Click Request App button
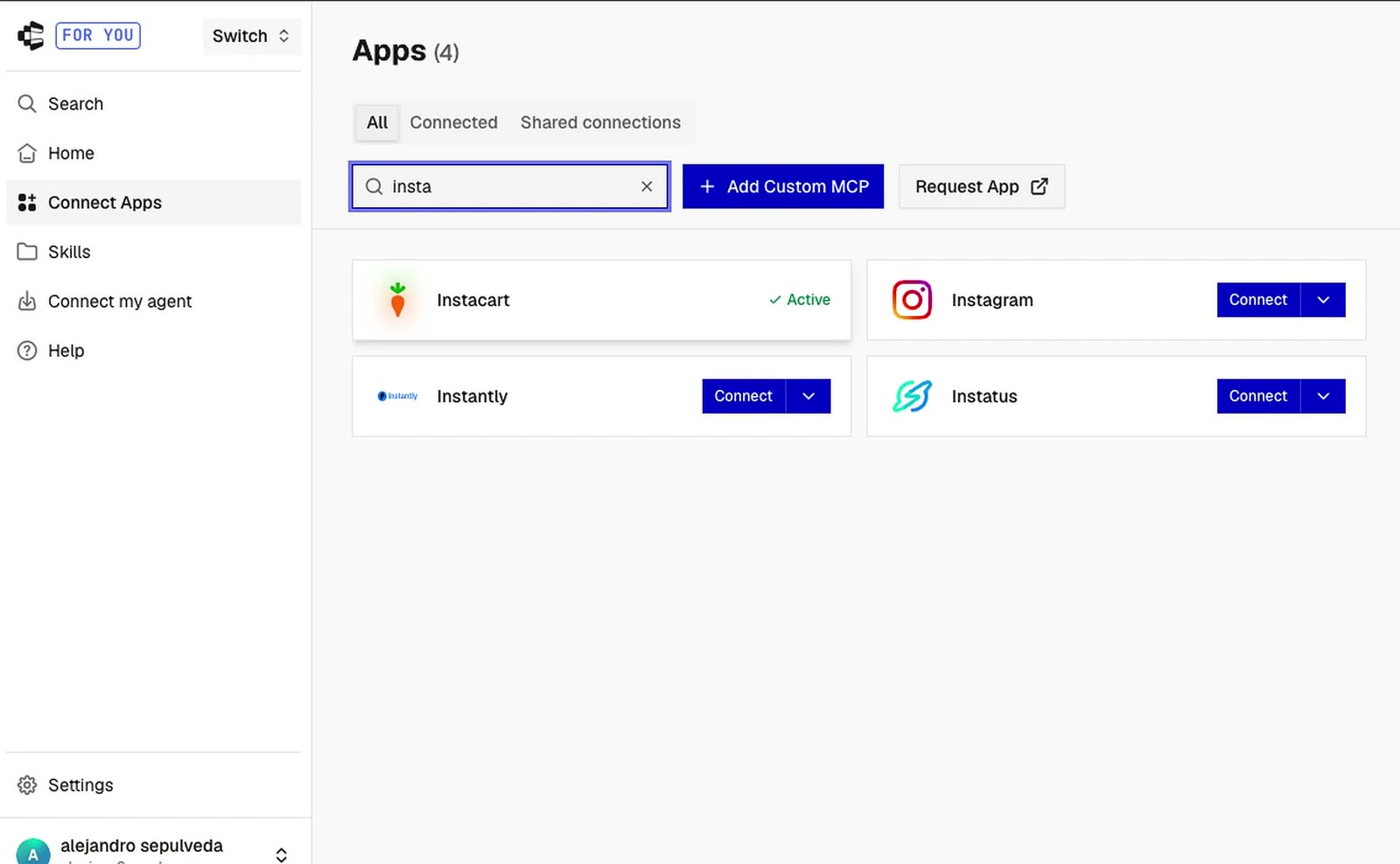Screen dimensions: 1400x864 (982, 186)
